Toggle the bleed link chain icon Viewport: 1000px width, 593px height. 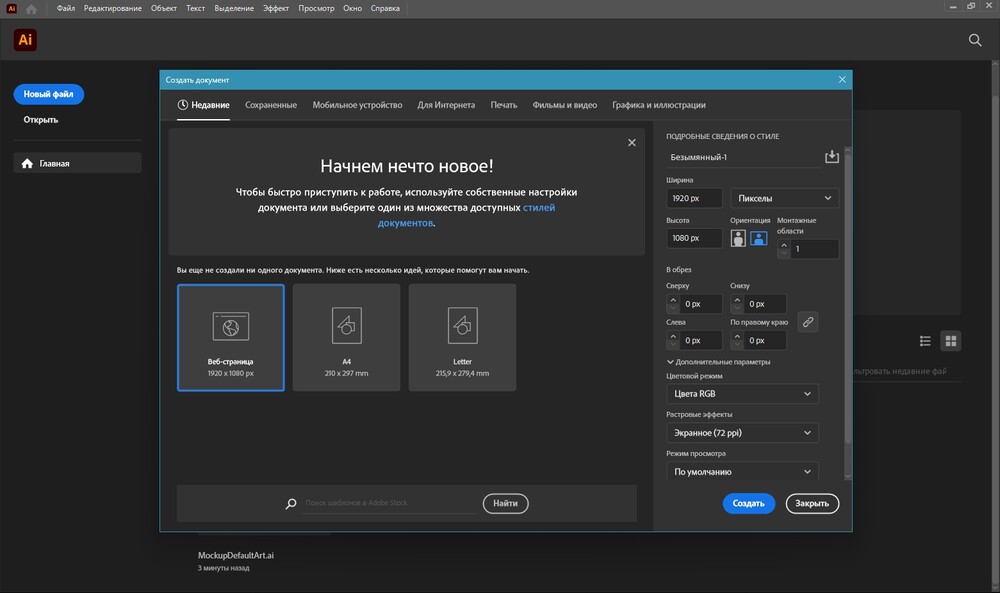click(x=807, y=322)
